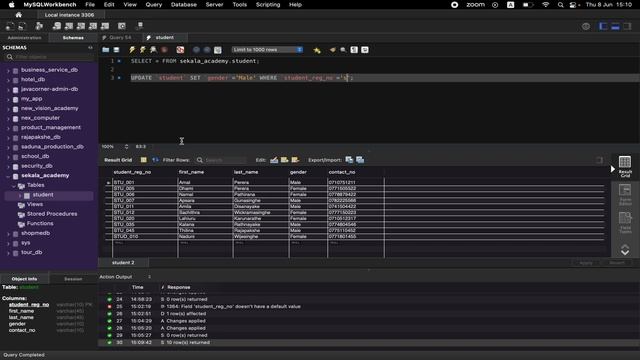The height and width of the screenshot is (360, 640).
Task: Toggle the left sidebar panel visibility
Action: click(x=603, y=27)
